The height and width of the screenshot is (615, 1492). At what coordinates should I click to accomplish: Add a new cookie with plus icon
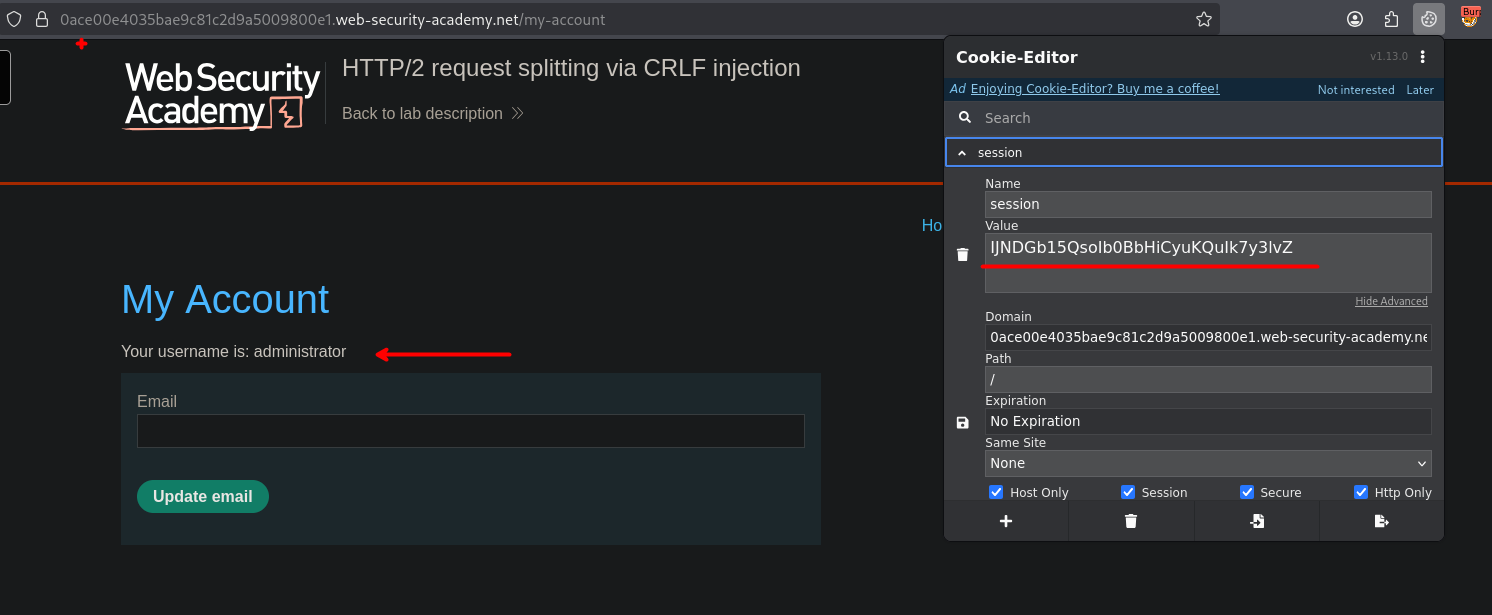(x=1006, y=521)
